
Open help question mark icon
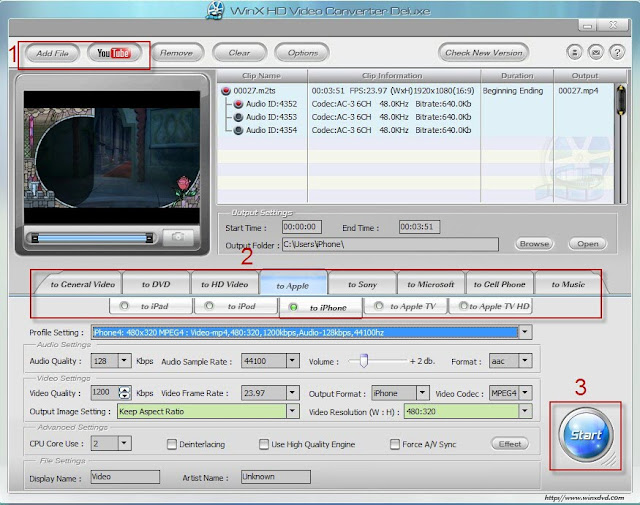coord(617,53)
